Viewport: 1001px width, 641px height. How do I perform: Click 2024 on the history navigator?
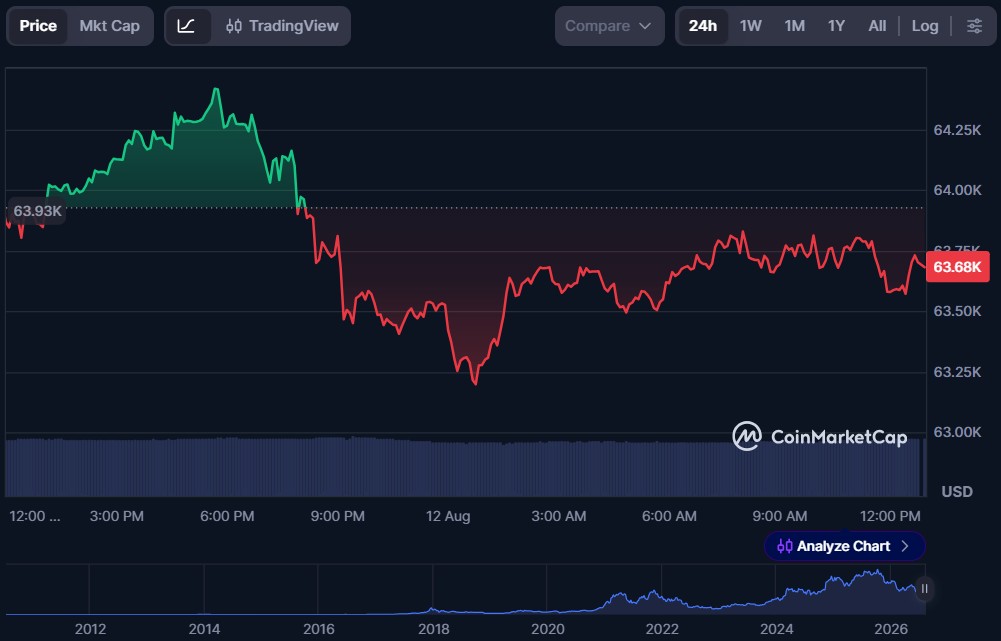pos(776,630)
